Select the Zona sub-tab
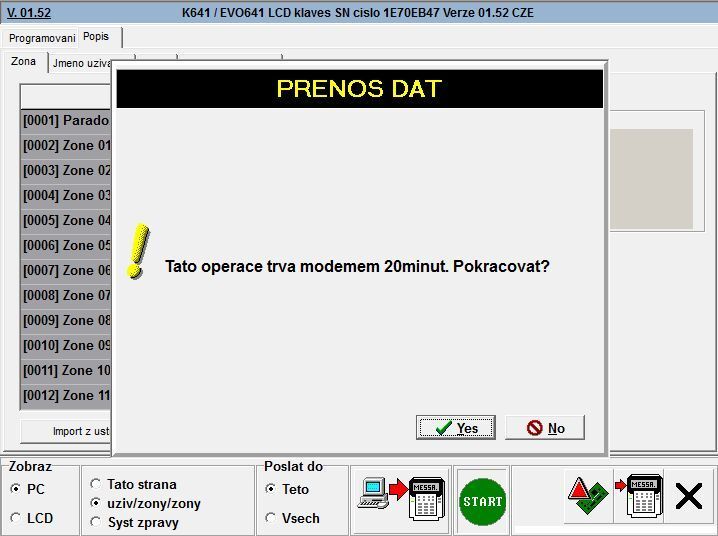 coord(23,62)
